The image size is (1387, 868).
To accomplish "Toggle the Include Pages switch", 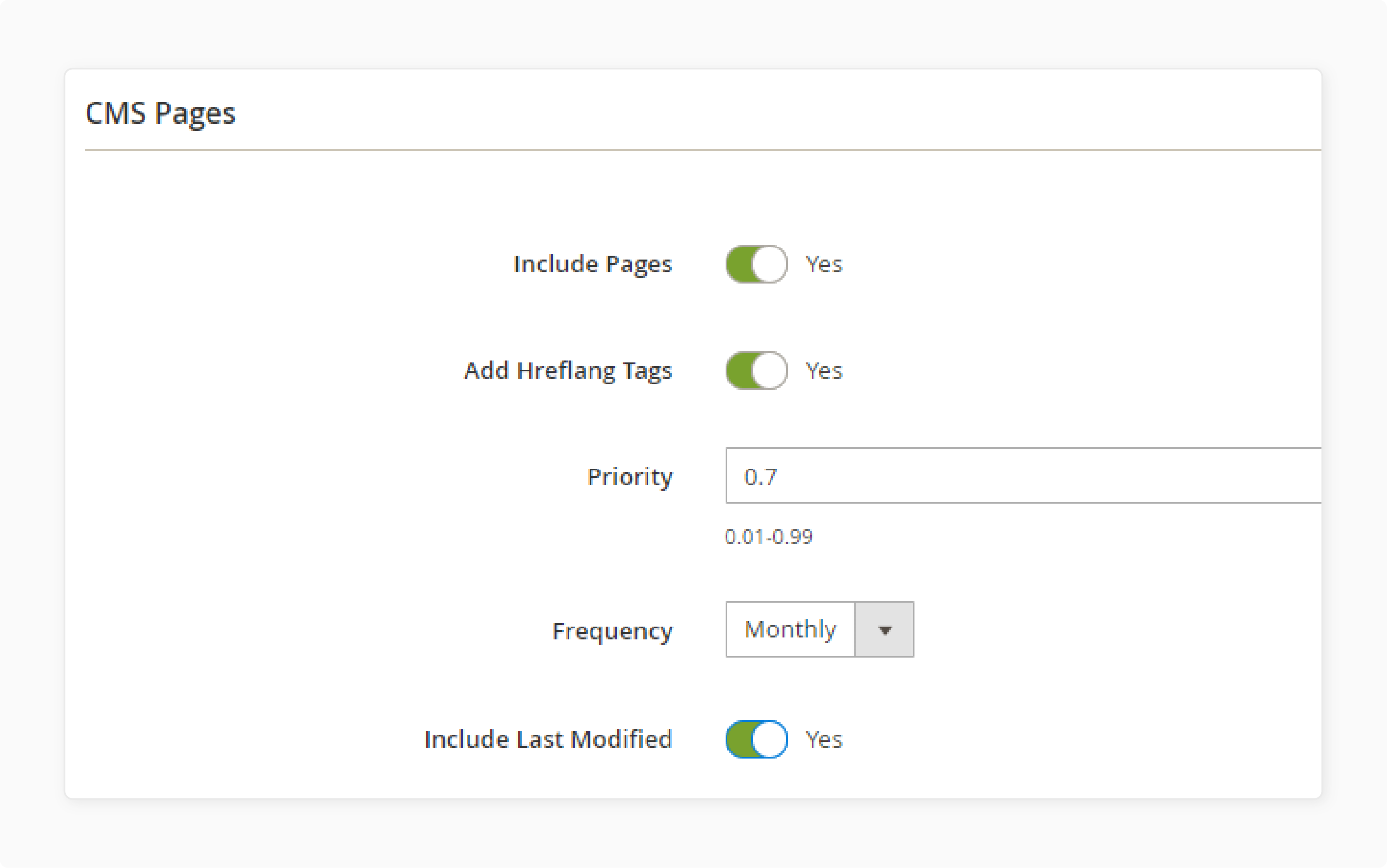I will [757, 264].
